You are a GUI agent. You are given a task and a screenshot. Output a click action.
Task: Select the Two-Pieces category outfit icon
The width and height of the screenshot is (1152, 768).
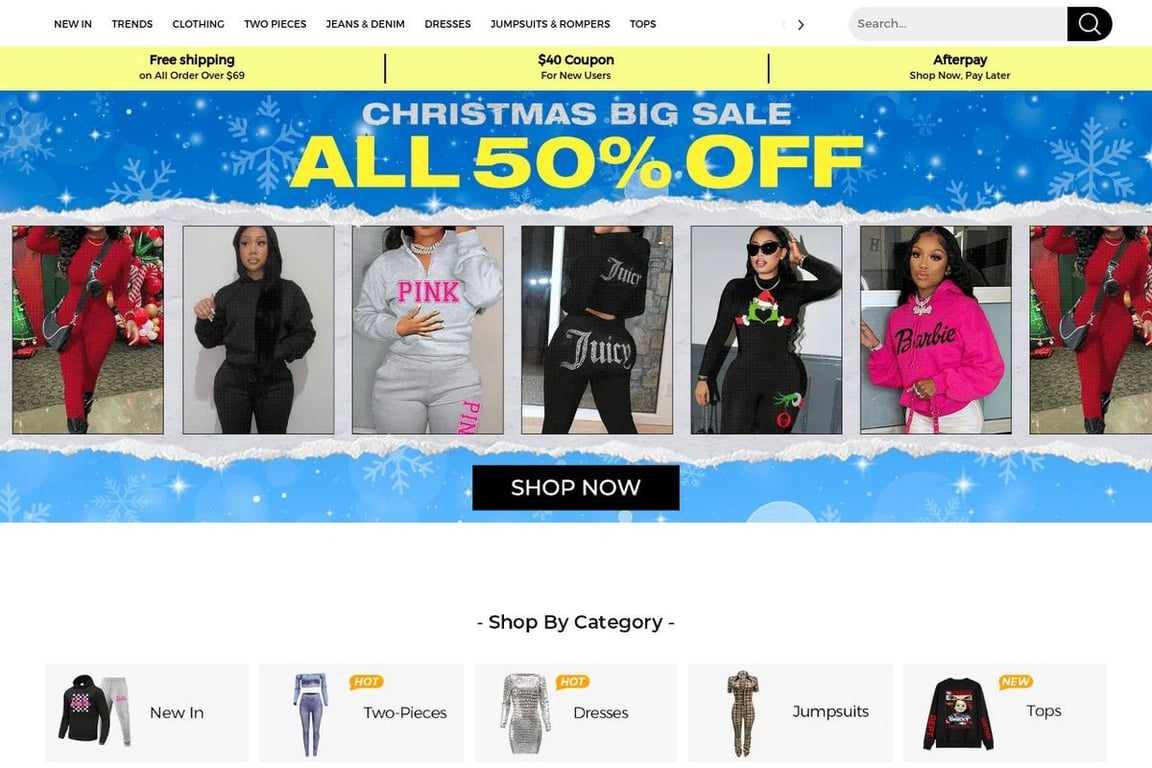coord(310,714)
